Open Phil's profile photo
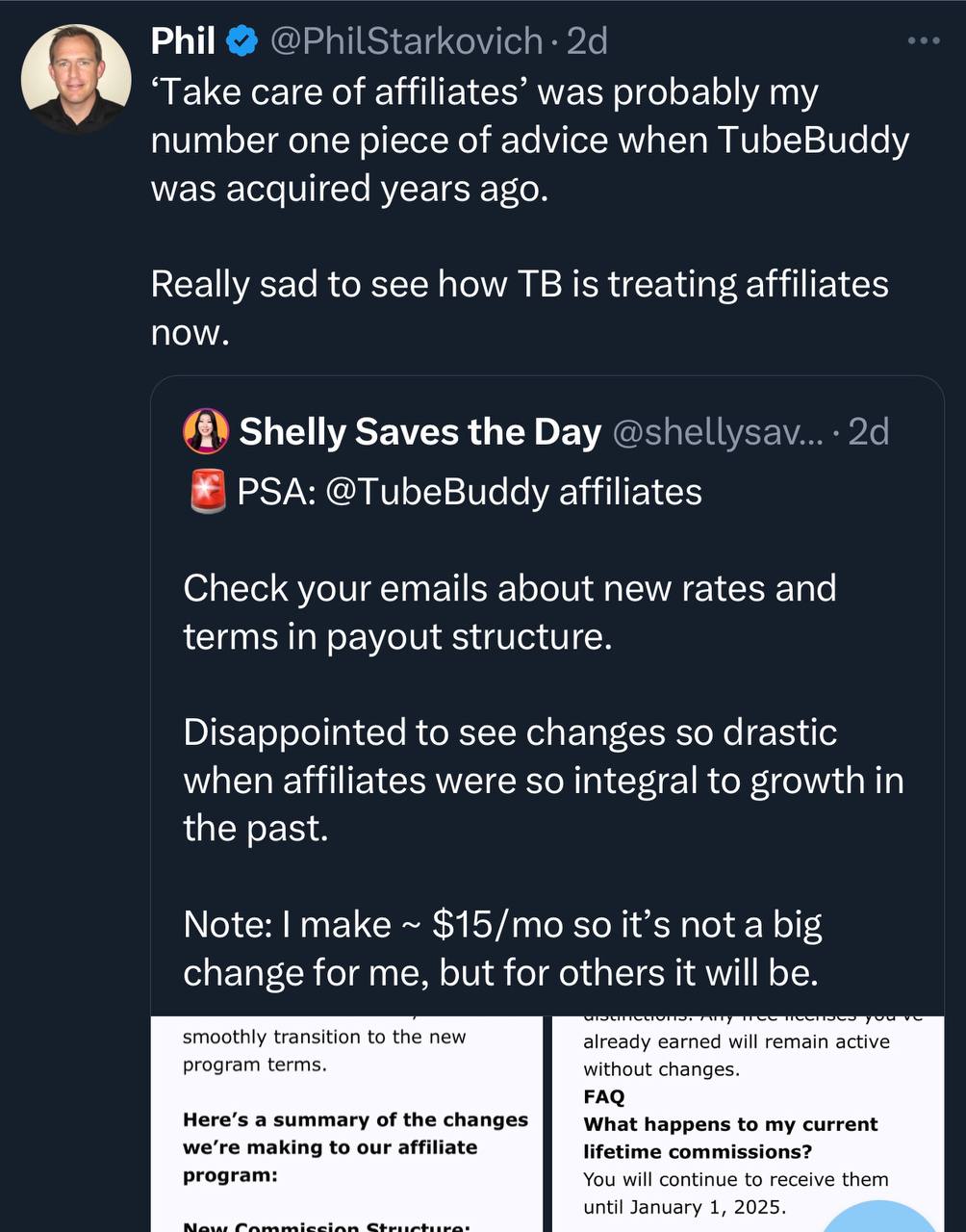This screenshot has width=966, height=1232. [76, 78]
